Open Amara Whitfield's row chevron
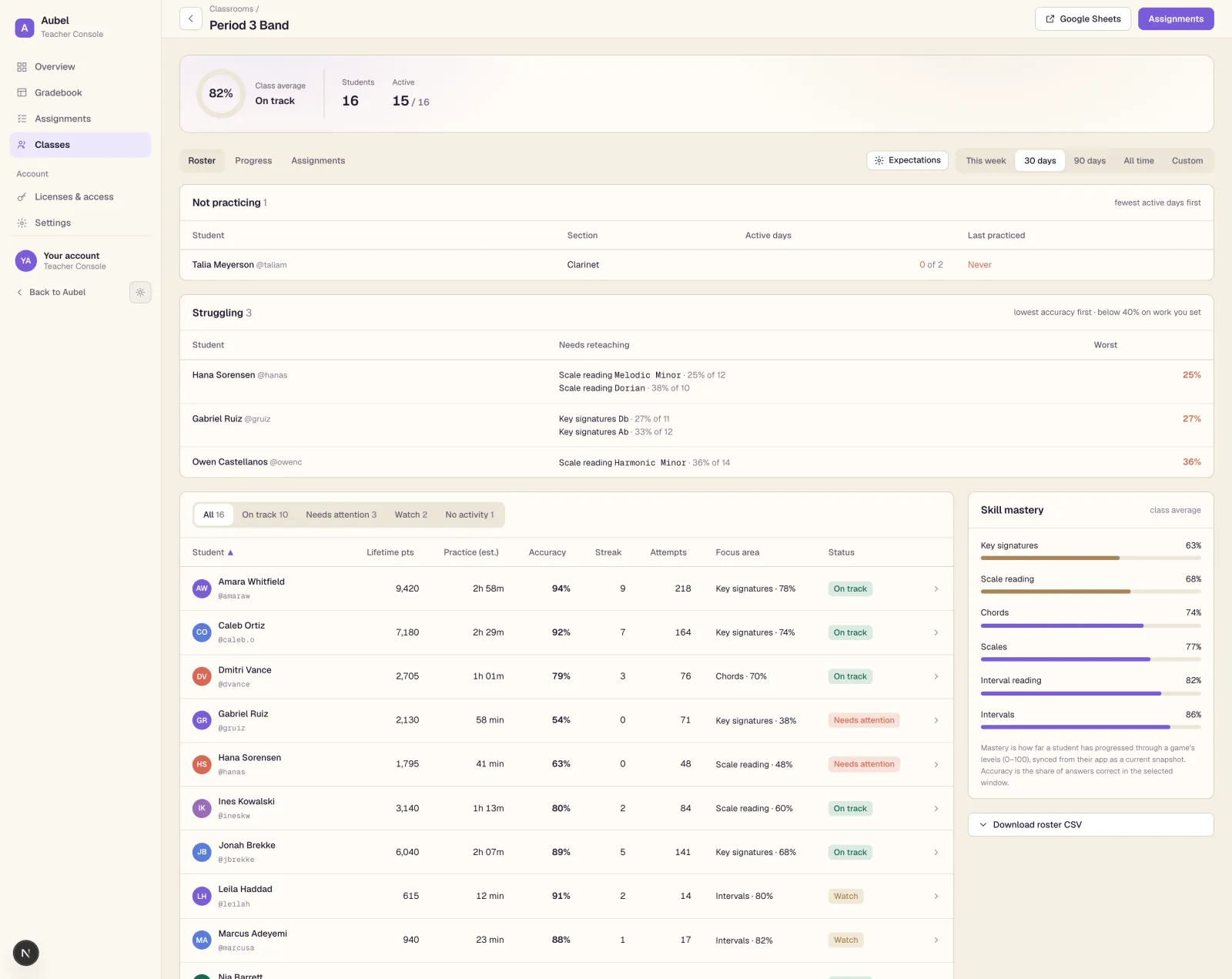1232x979 pixels. [x=936, y=588]
